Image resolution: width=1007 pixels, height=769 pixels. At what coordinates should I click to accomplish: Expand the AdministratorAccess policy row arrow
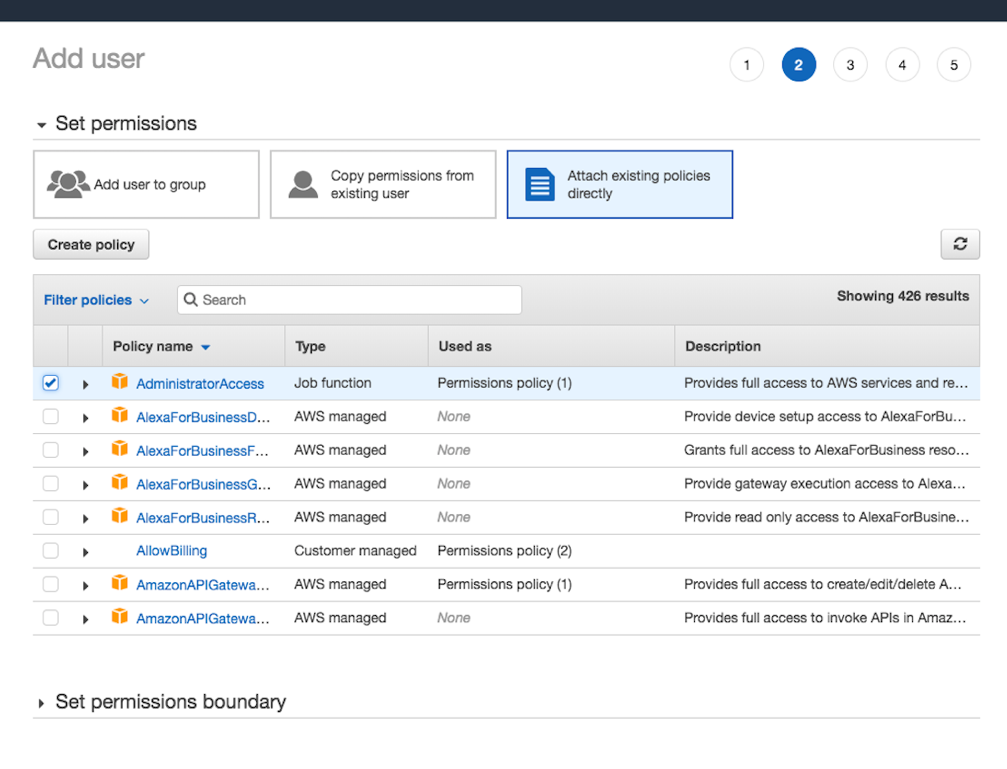point(85,384)
